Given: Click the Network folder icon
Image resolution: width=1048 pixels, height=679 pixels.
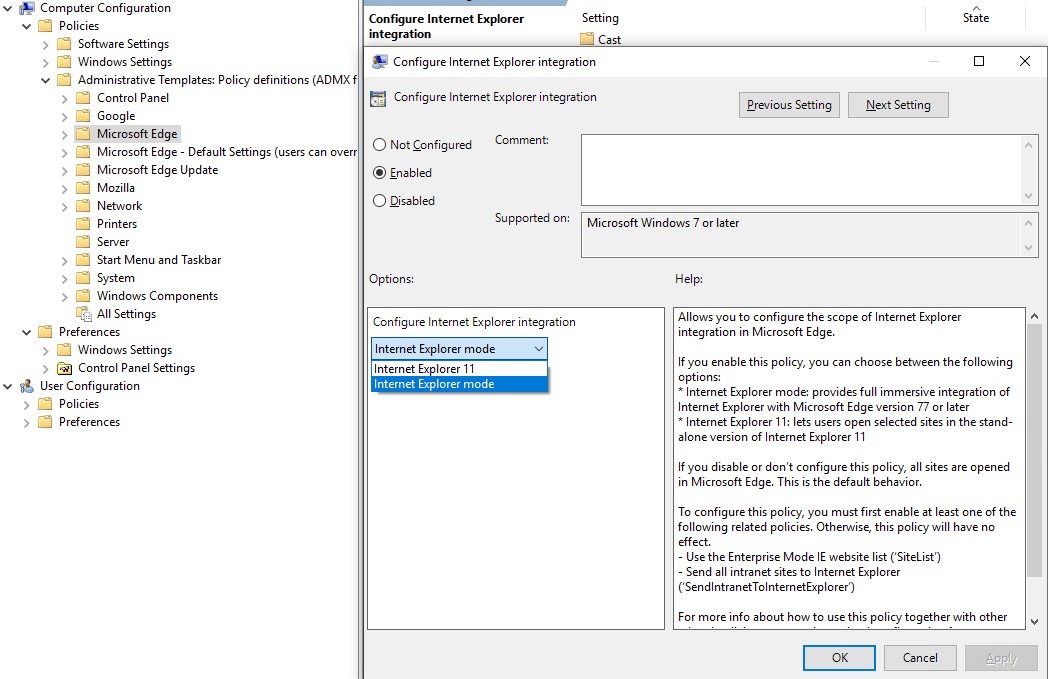Looking at the screenshot, I should [83, 207].
